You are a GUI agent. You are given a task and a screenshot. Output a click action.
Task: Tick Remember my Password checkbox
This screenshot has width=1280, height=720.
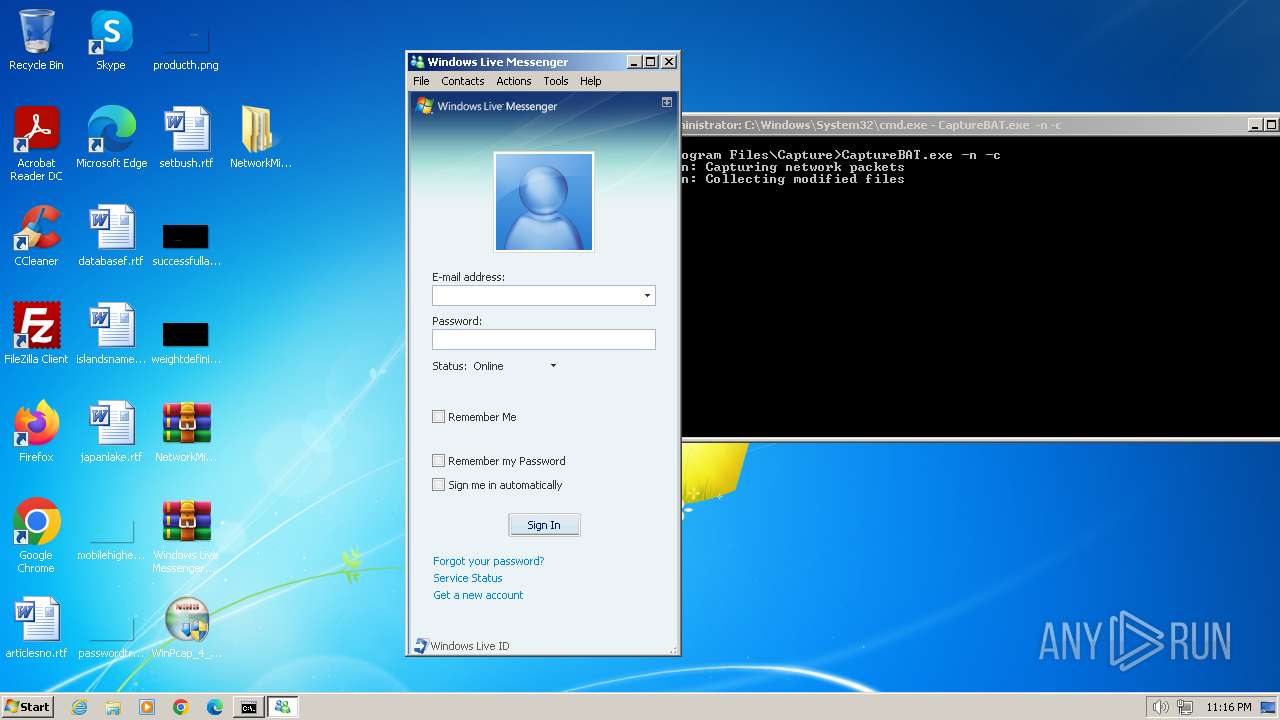pos(438,461)
